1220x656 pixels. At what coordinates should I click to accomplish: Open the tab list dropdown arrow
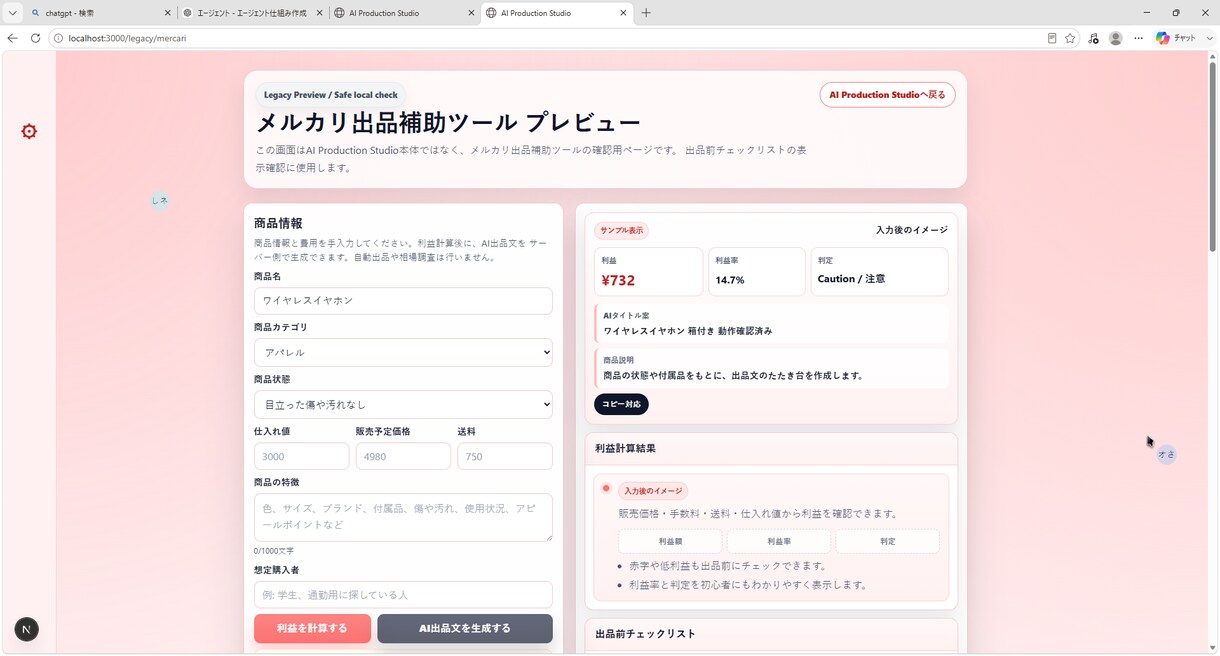pos(12,13)
